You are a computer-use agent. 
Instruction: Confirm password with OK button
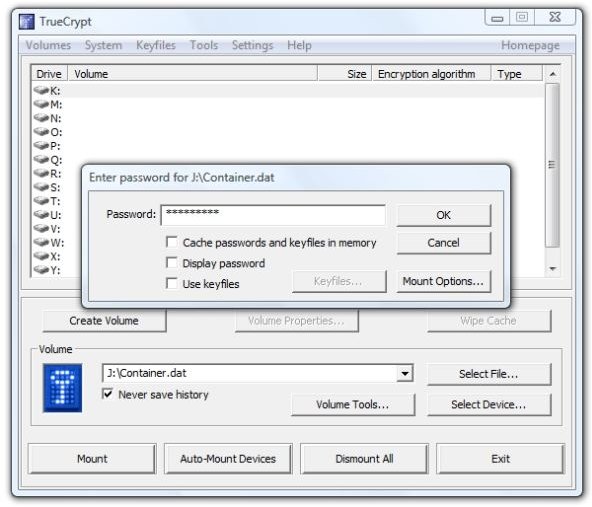coord(444,215)
